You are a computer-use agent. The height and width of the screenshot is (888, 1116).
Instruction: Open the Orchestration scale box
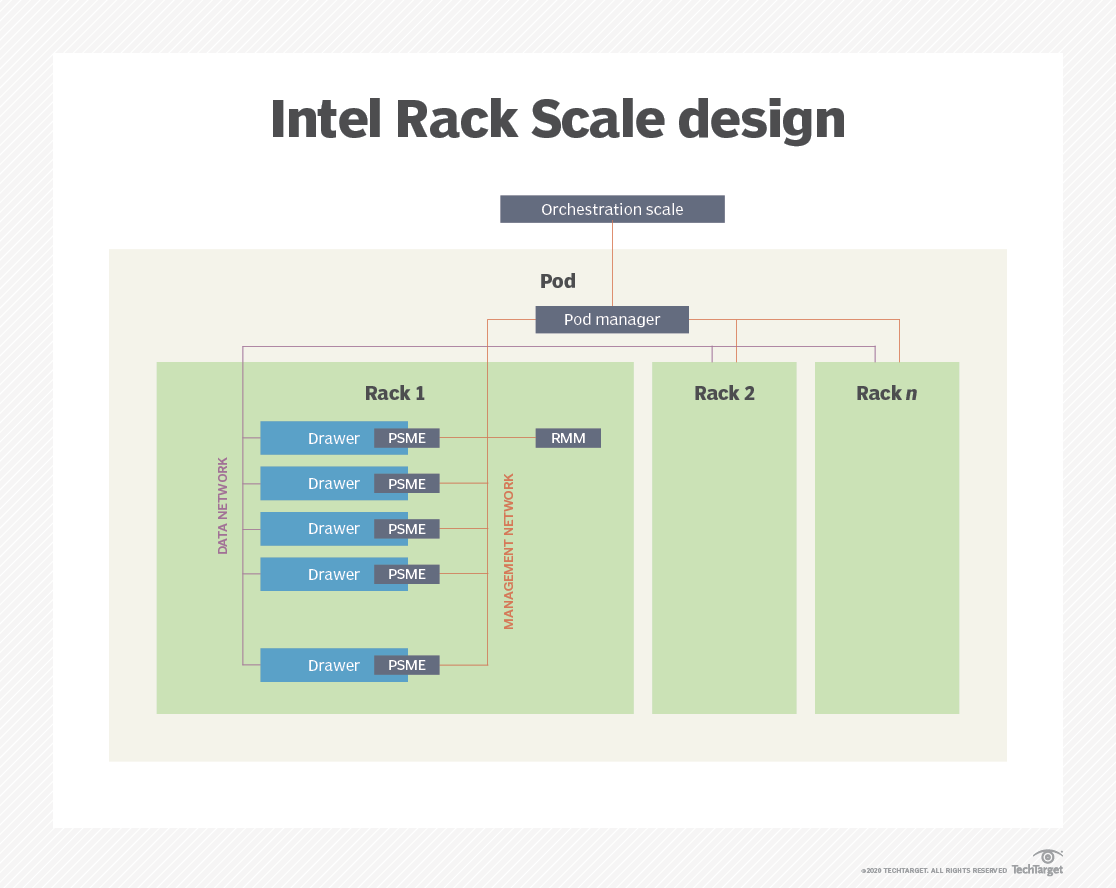pos(612,209)
